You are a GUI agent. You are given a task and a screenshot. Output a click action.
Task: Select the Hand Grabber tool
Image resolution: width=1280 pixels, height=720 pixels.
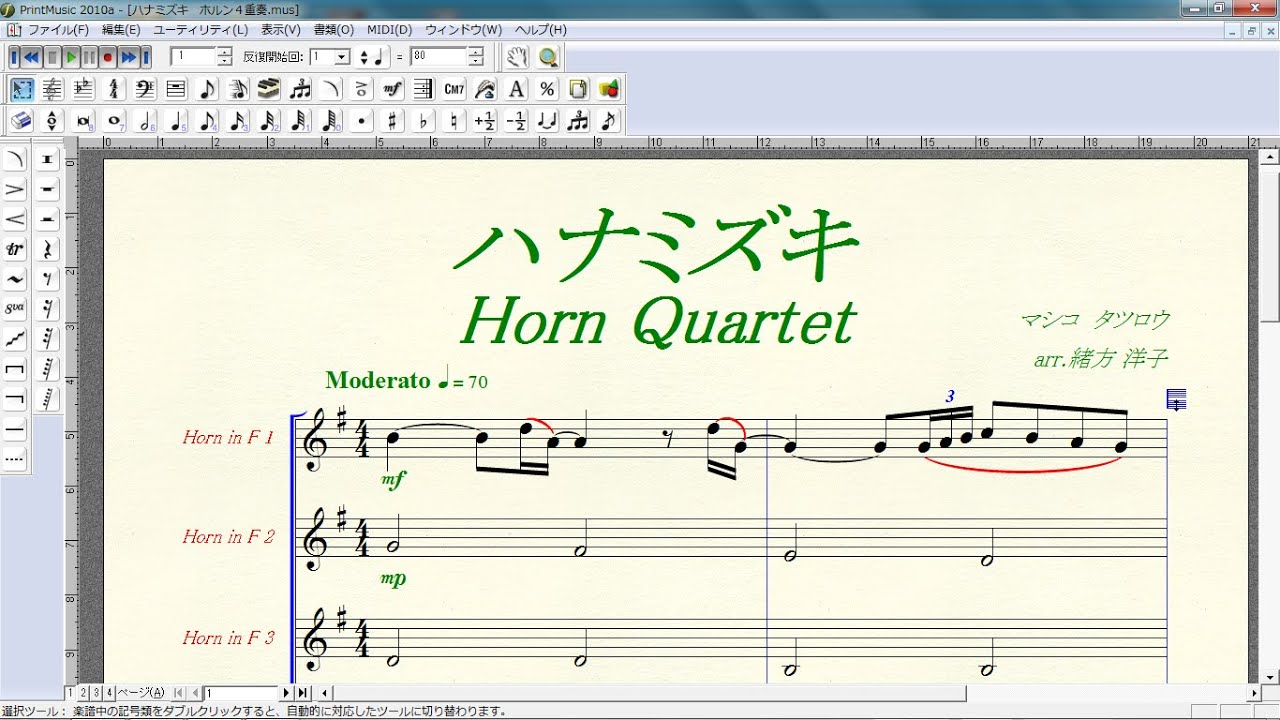pyautogui.click(x=516, y=57)
